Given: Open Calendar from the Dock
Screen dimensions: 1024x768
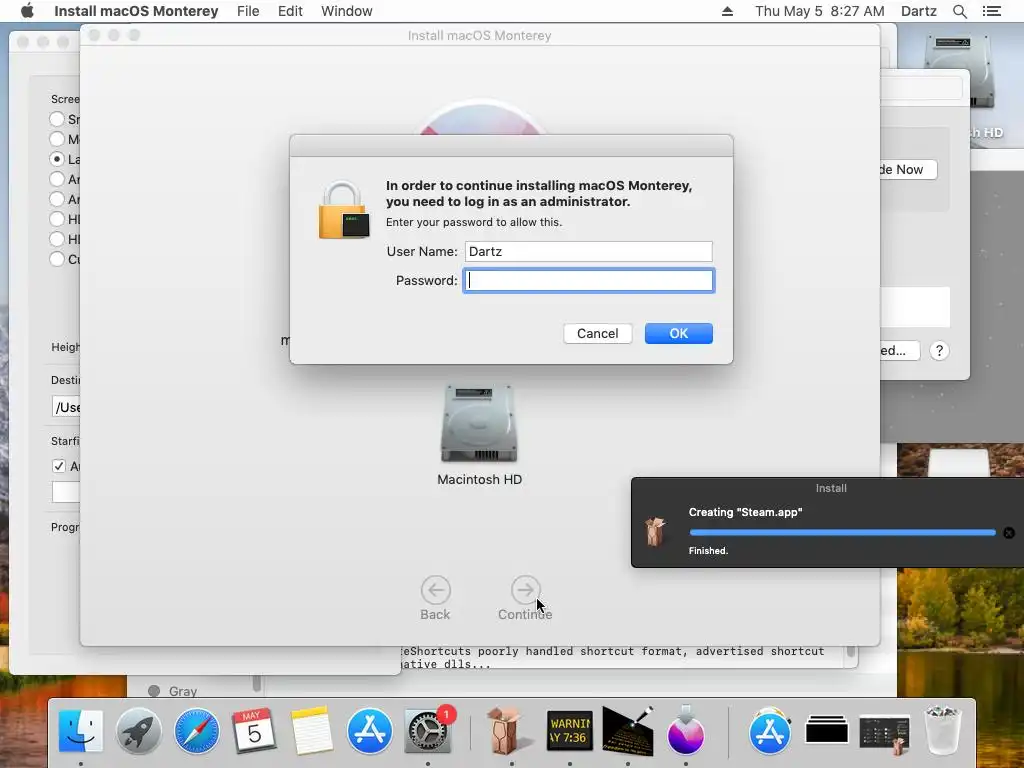Looking at the screenshot, I should (x=254, y=731).
